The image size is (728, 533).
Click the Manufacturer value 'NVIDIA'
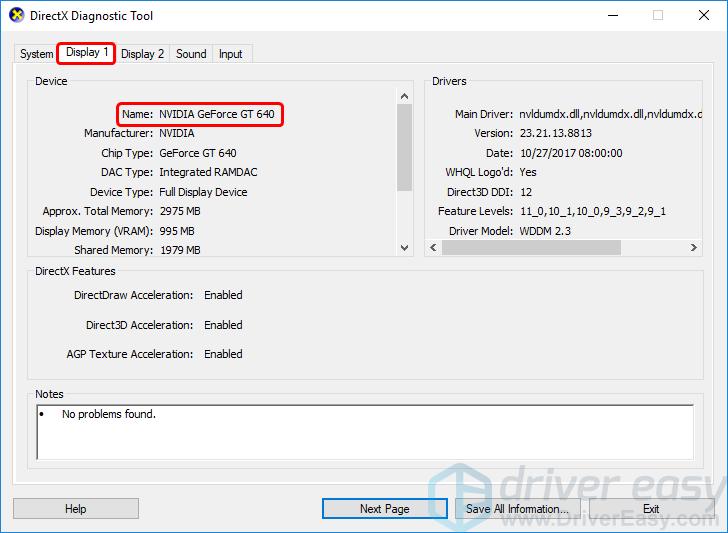pyautogui.click(x=177, y=133)
